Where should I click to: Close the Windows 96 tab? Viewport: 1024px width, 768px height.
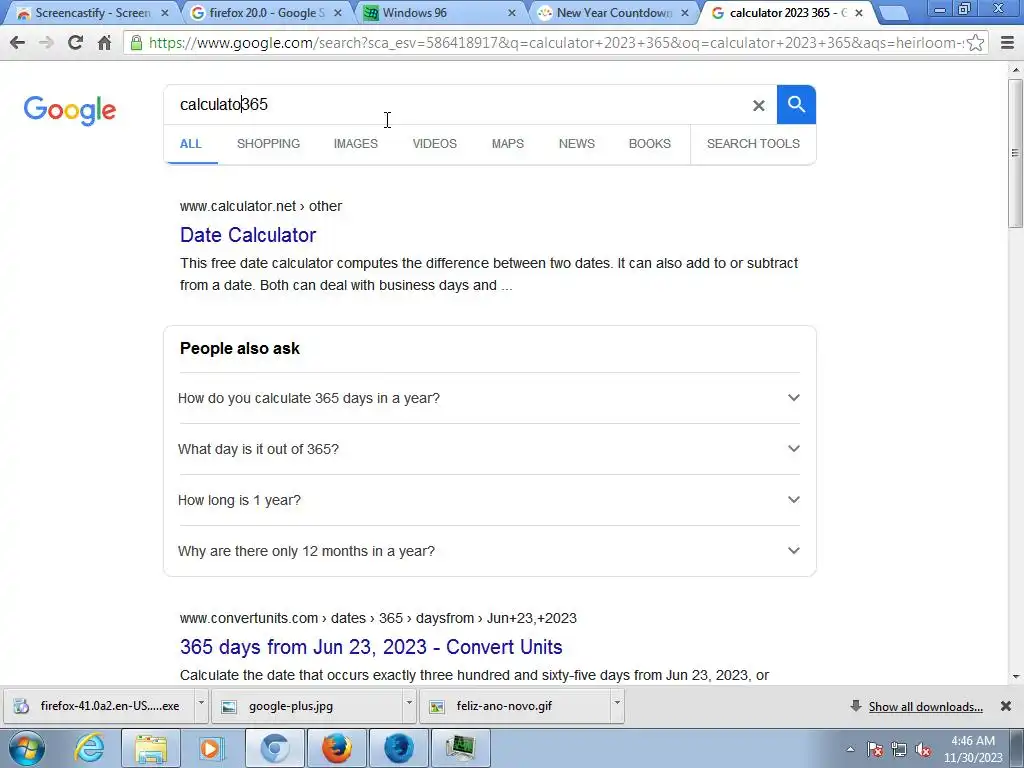tap(512, 12)
